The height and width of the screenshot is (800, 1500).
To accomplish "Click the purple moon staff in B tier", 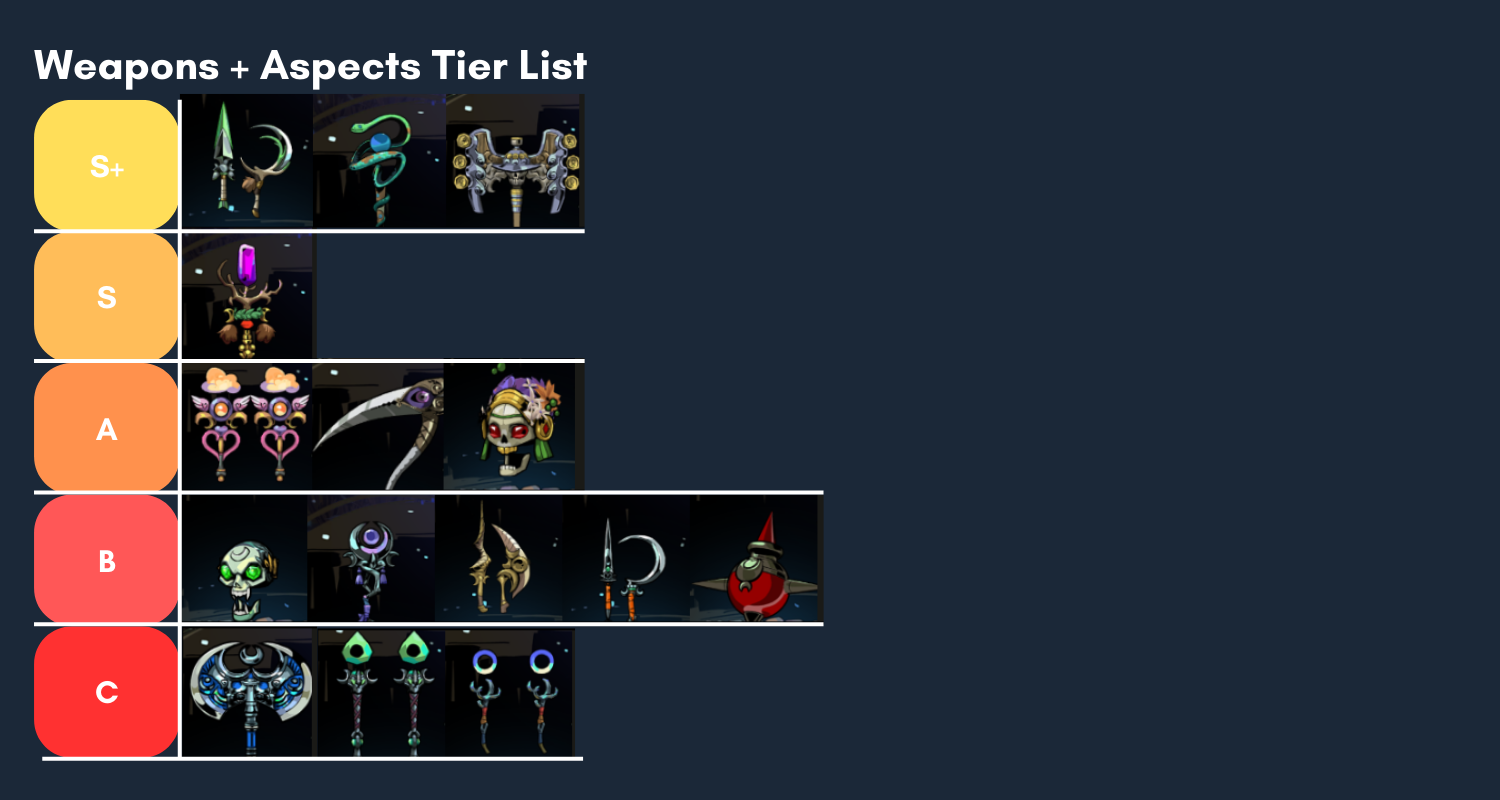I will pos(371,558).
